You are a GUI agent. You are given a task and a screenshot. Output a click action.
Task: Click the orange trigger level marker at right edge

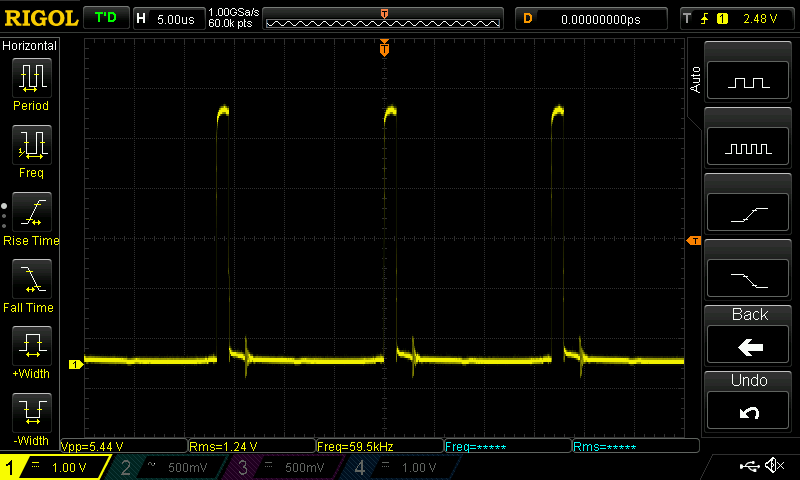[694, 240]
